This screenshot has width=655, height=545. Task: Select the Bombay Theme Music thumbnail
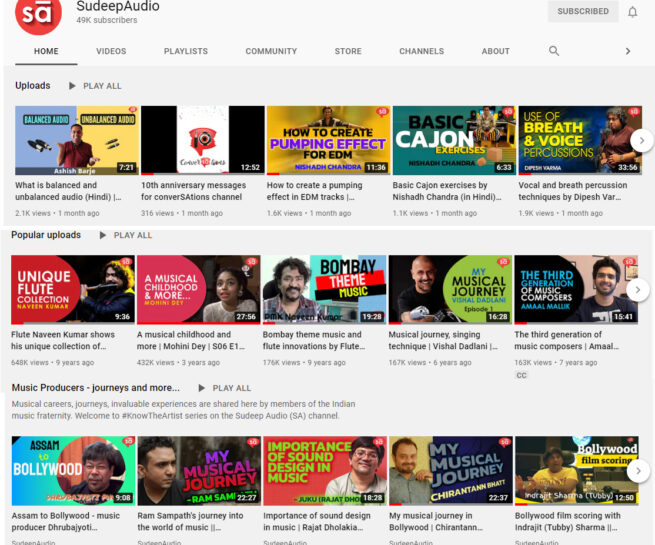[324, 289]
